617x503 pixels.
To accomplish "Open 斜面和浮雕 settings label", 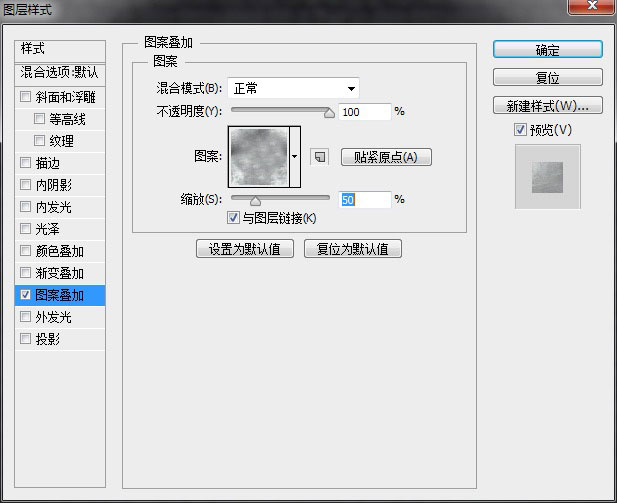I will coord(65,97).
